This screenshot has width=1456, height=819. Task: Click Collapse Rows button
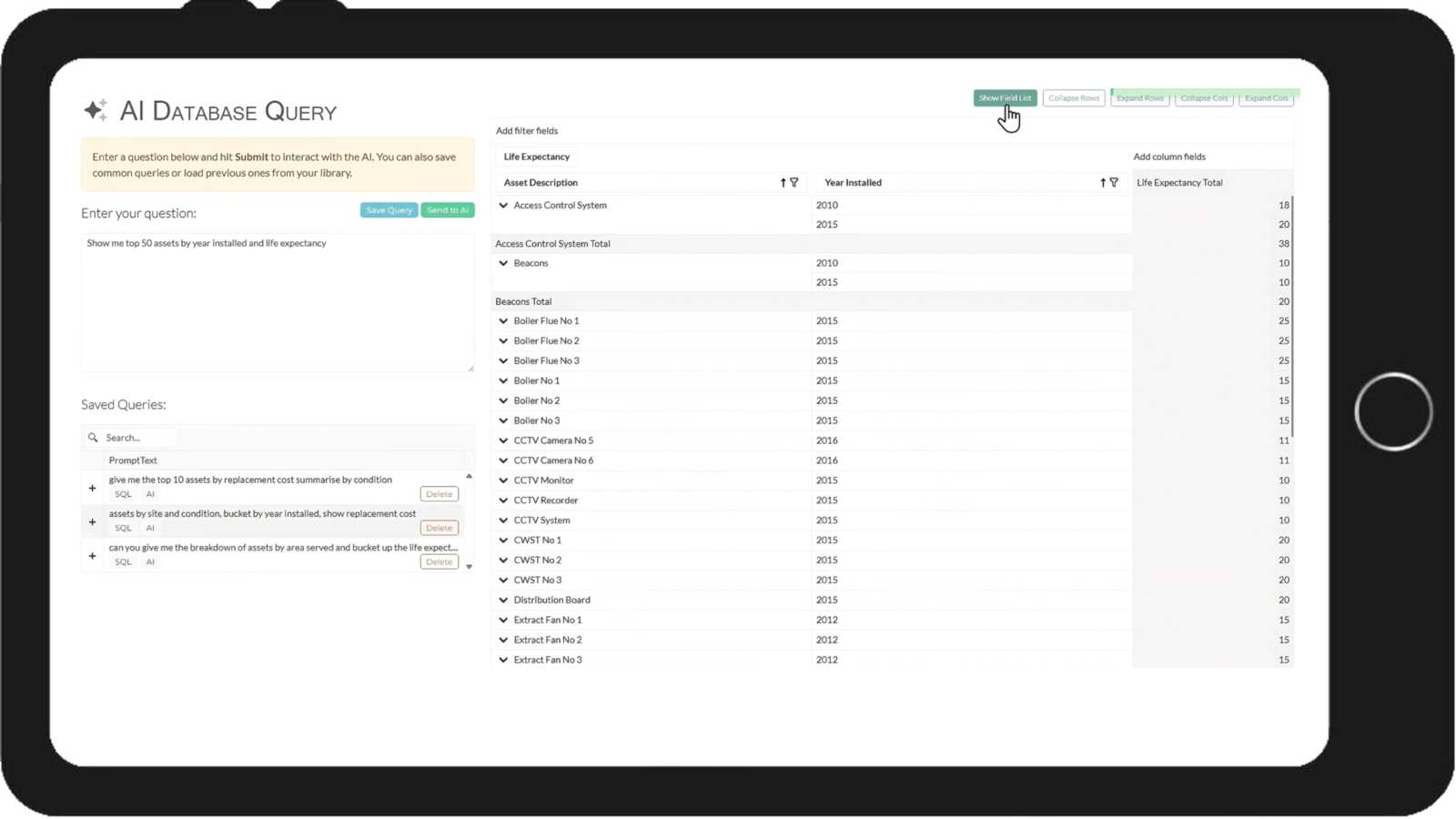click(x=1074, y=98)
